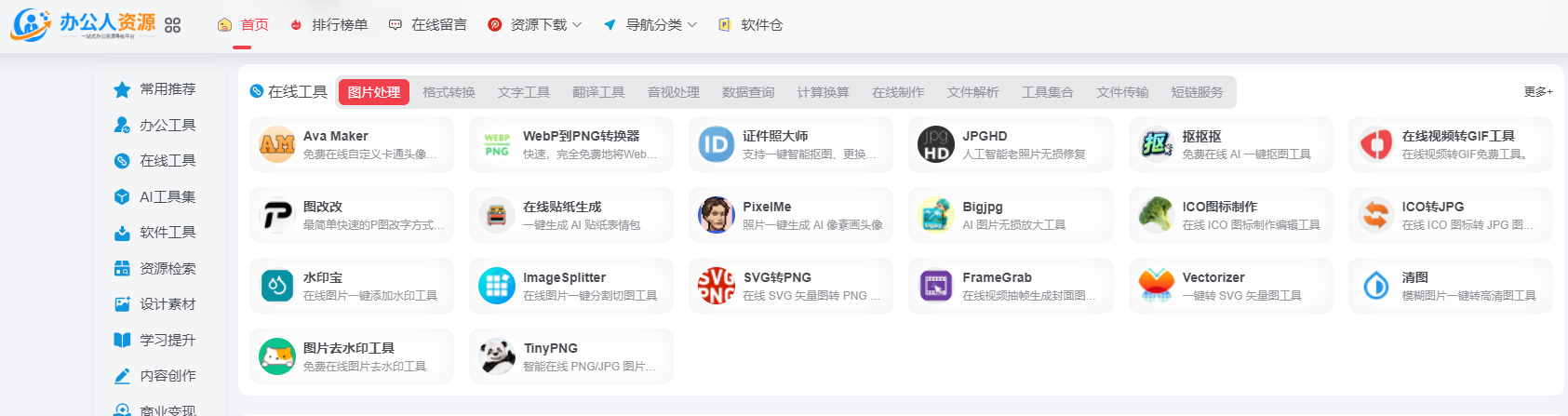The image size is (1568, 416).
Task: Click the 图片去水印工具 icon
Action: tap(277, 356)
